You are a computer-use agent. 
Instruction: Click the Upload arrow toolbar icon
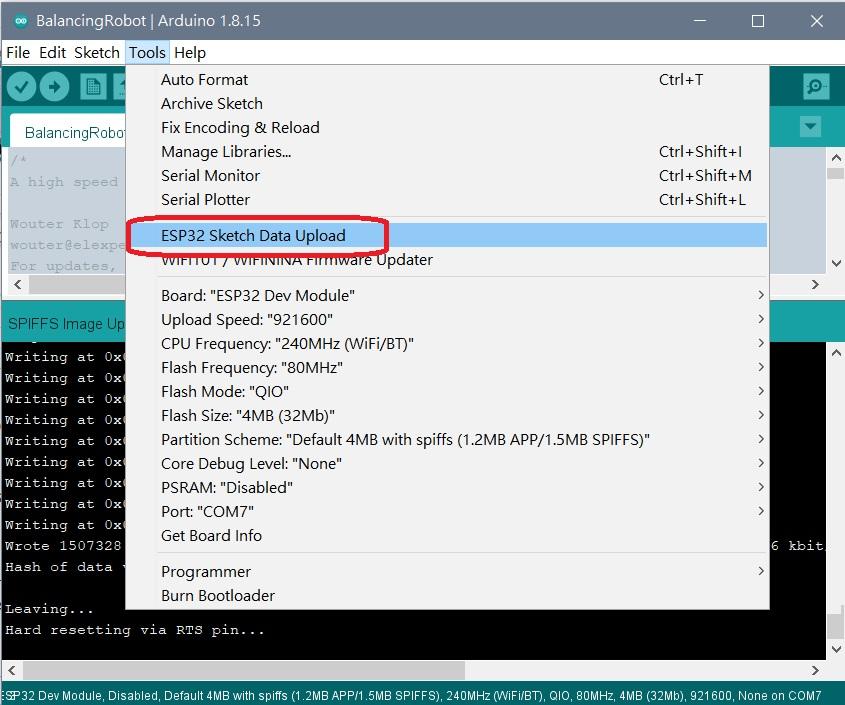point(54,86)
